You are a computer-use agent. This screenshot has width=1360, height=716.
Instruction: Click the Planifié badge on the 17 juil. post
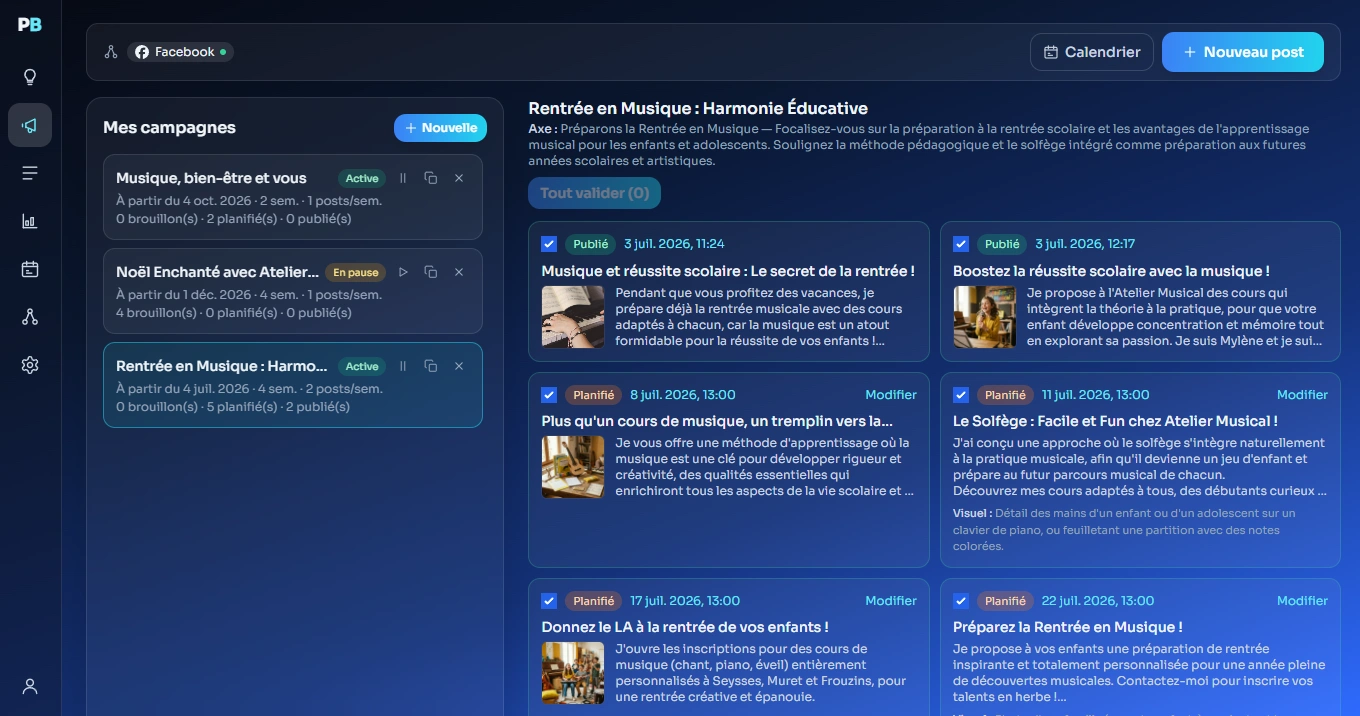point(593,601)
